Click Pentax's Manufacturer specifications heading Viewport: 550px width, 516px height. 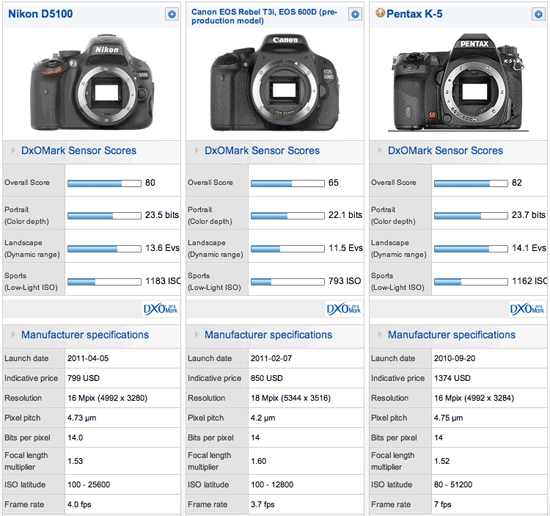point(451,335)
